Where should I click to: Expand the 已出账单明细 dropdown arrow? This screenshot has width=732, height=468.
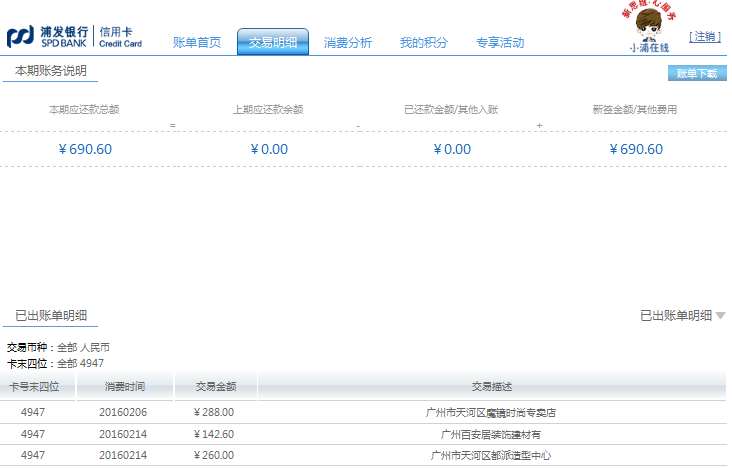point(720,316)
